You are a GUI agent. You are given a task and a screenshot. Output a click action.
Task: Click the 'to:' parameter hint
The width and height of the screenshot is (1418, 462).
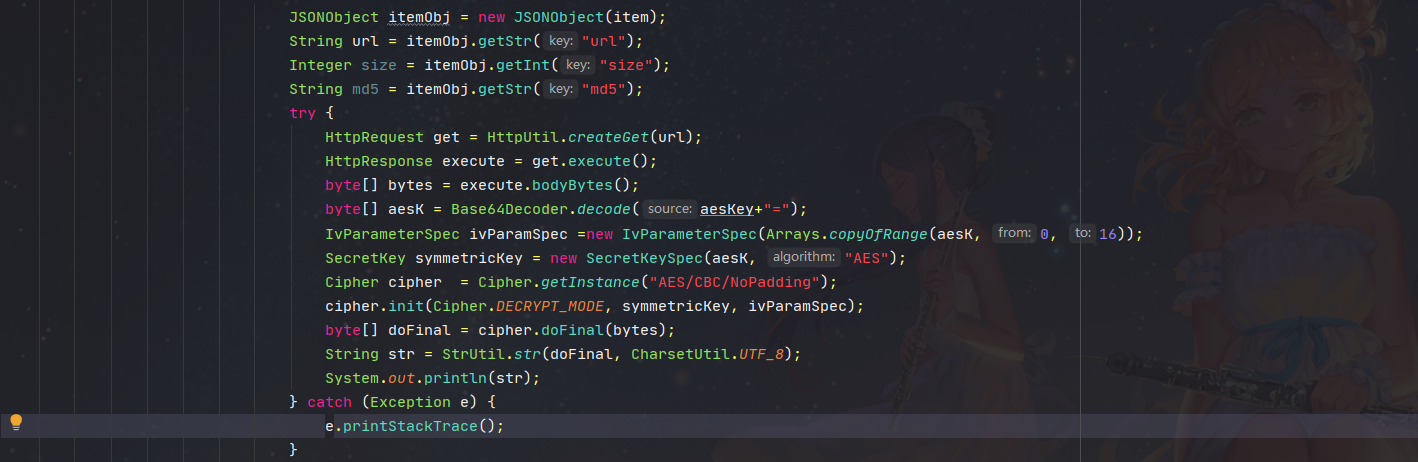(1082, 233)
